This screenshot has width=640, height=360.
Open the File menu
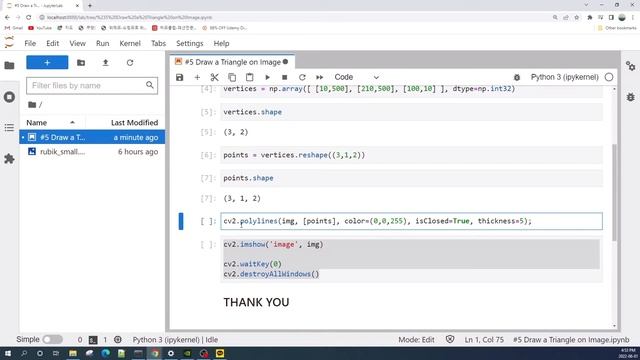click(30, 43)
